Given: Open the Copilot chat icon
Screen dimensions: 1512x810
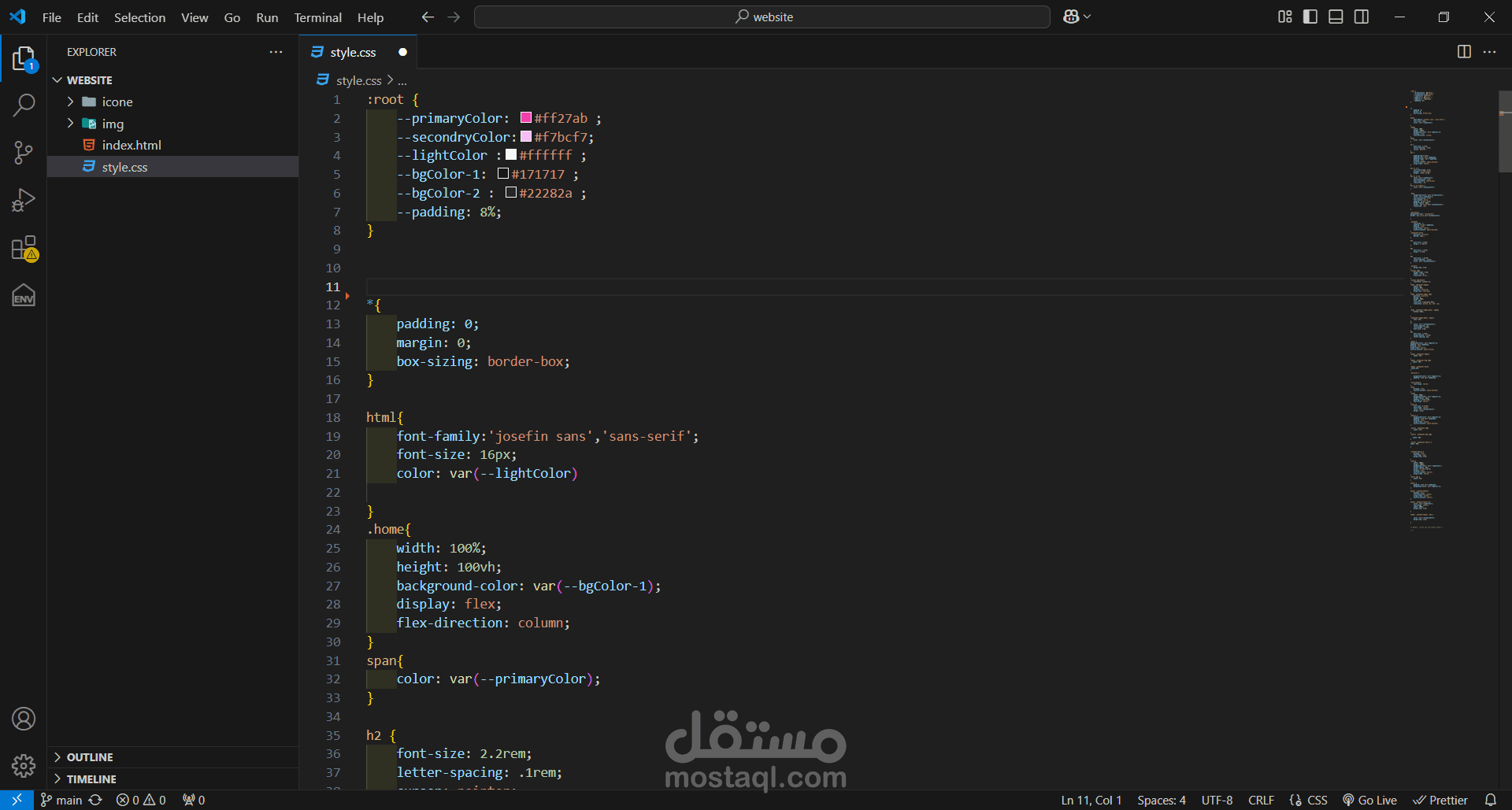Looking at the screenshot, I should [1071, 17].
